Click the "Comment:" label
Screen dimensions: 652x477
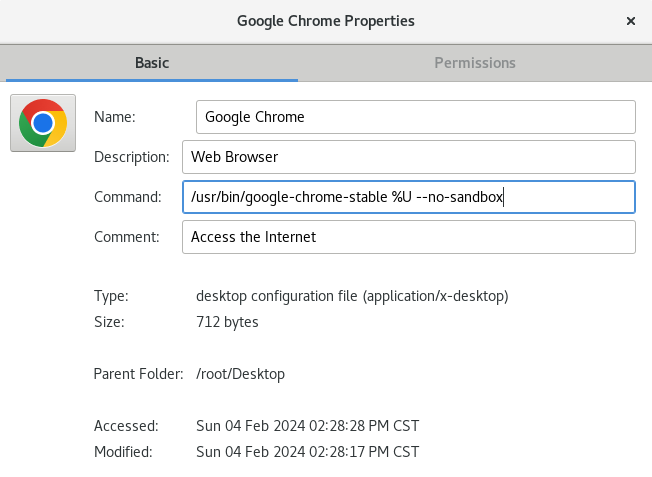tap(127, 237)
